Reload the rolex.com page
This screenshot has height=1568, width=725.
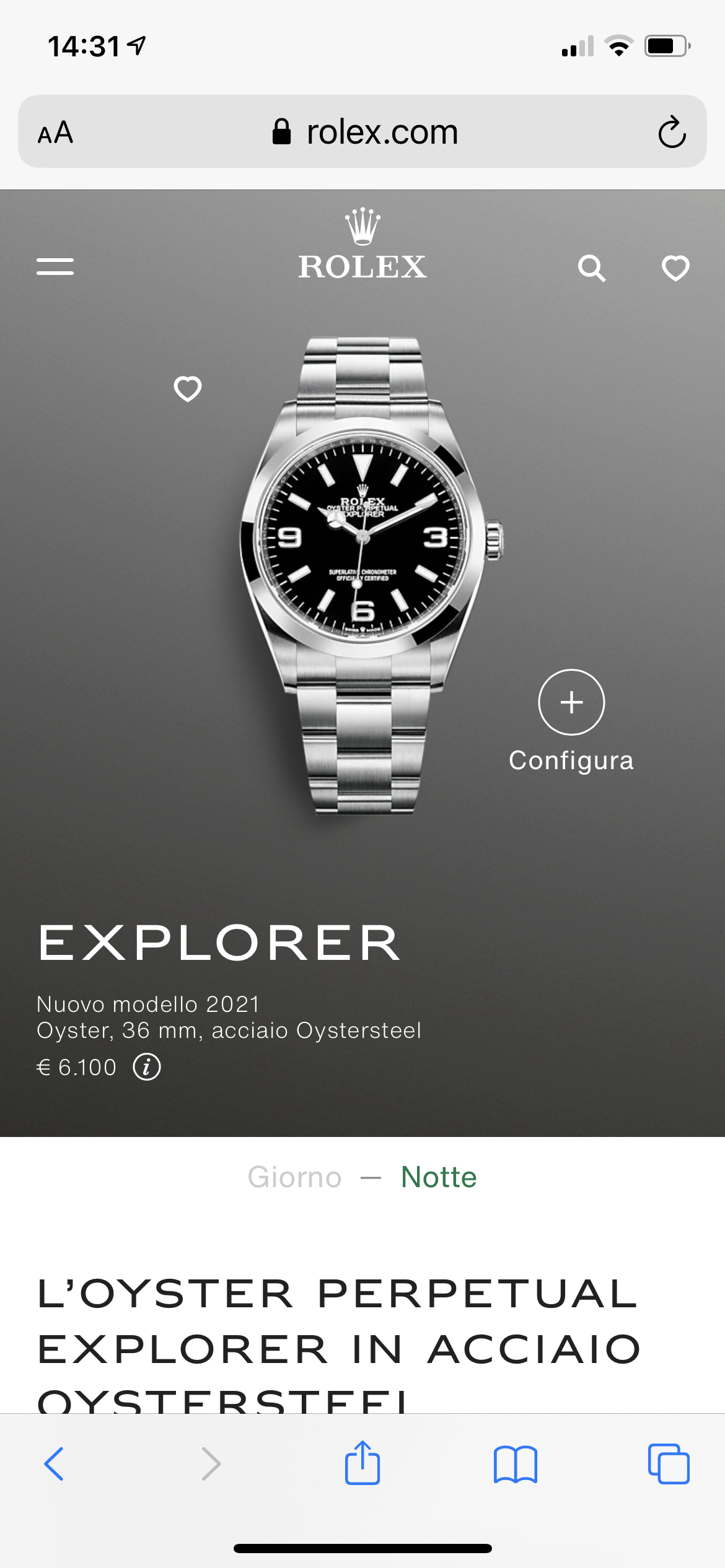click(x=672, y=132)
